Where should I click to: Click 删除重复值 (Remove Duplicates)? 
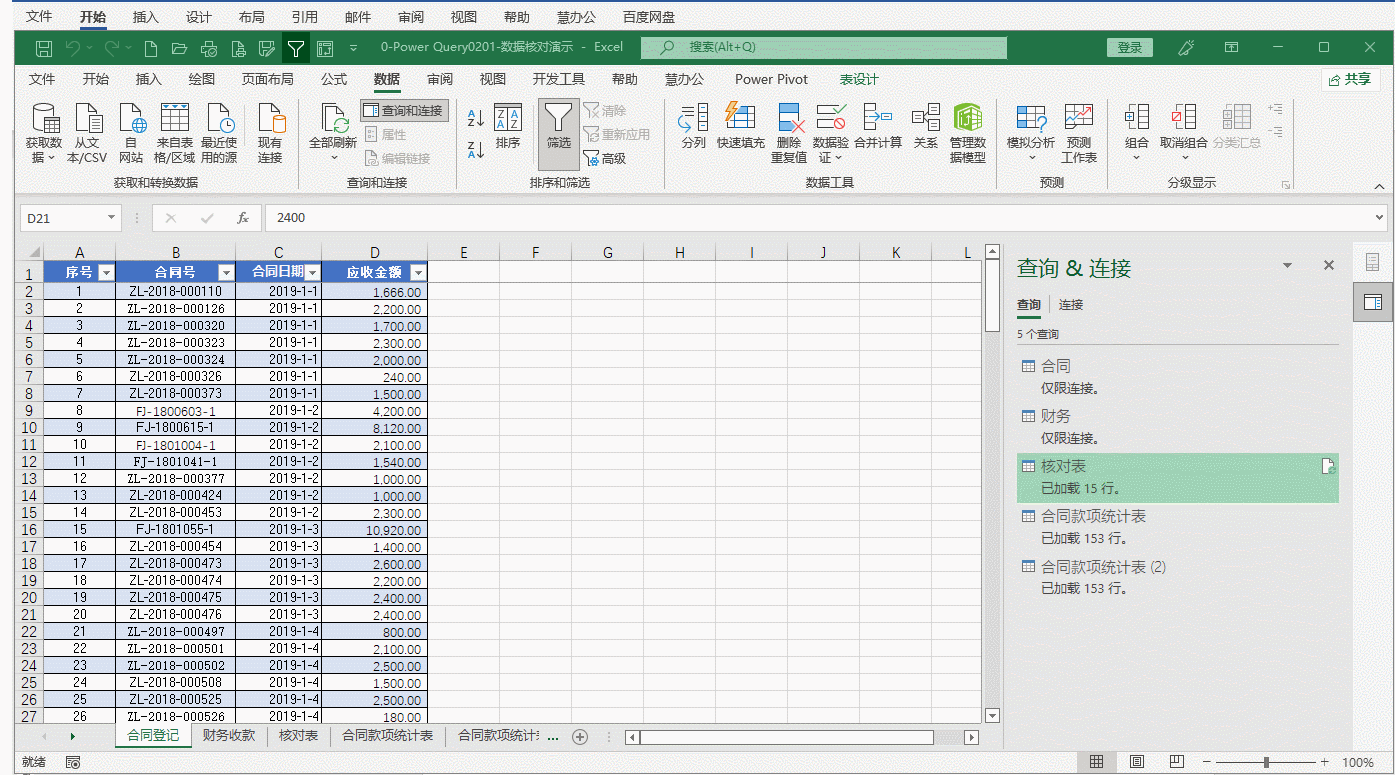coord(789,133)
